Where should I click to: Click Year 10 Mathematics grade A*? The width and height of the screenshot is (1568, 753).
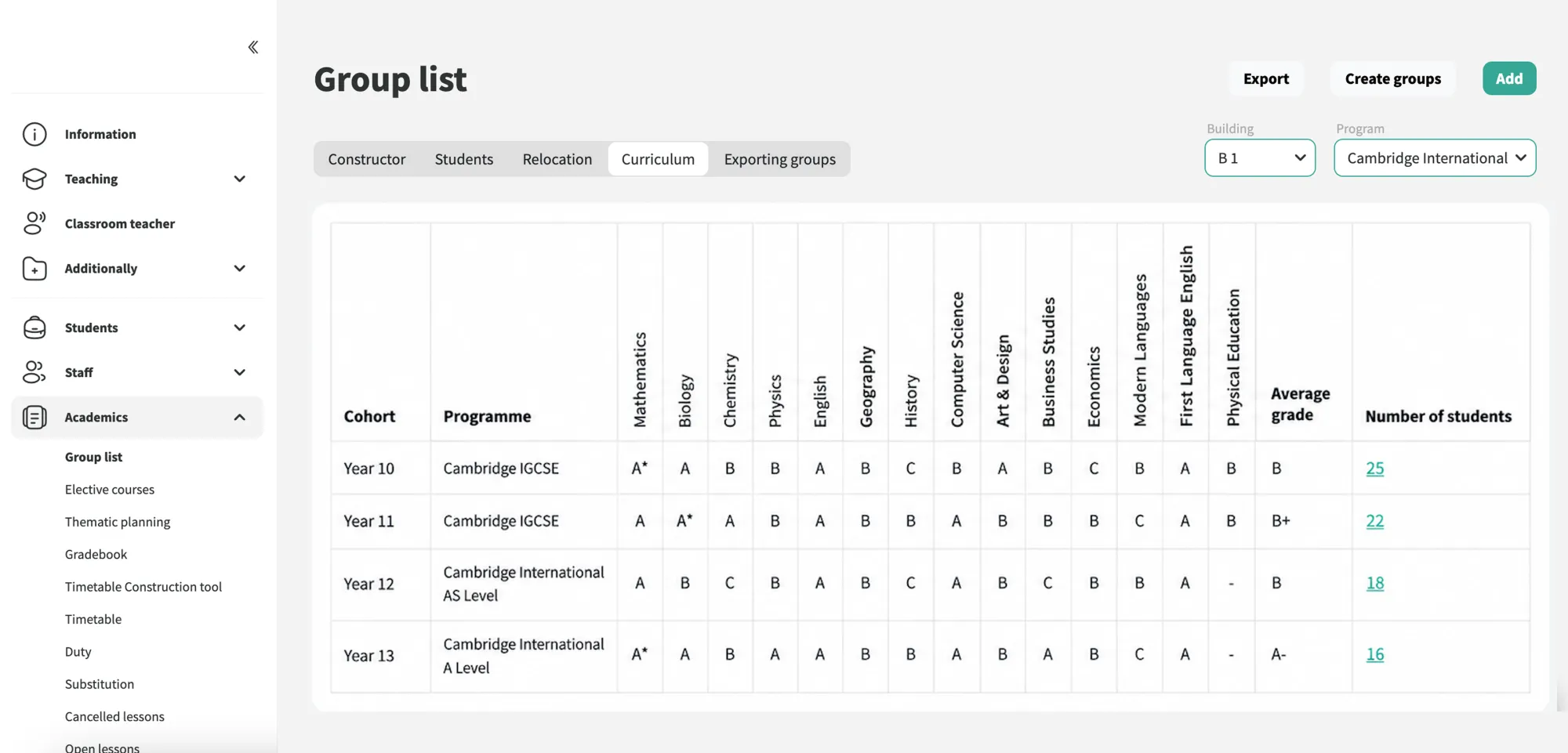click(x=640, y=468)
